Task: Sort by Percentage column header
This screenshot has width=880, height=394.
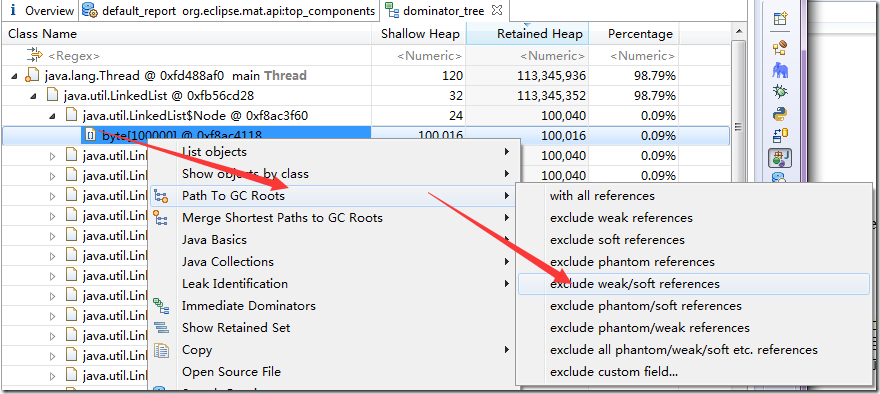Action: point(634,34)
